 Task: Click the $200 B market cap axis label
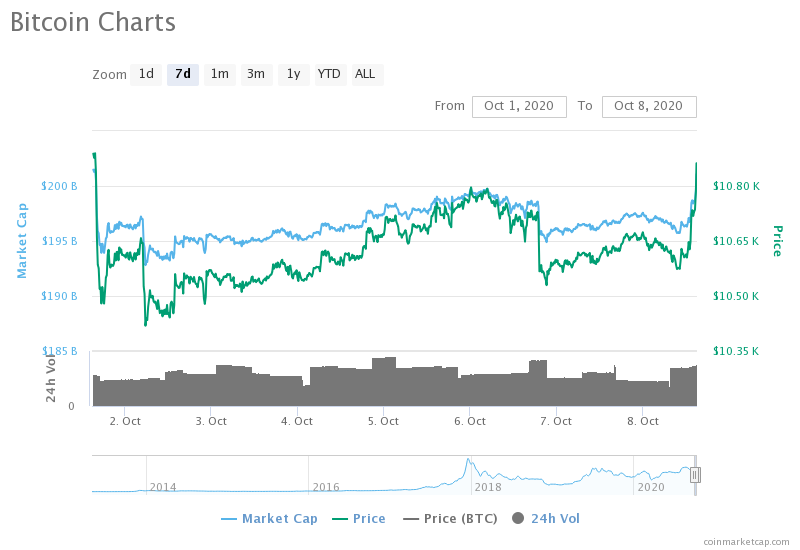[x=59, y=186]
